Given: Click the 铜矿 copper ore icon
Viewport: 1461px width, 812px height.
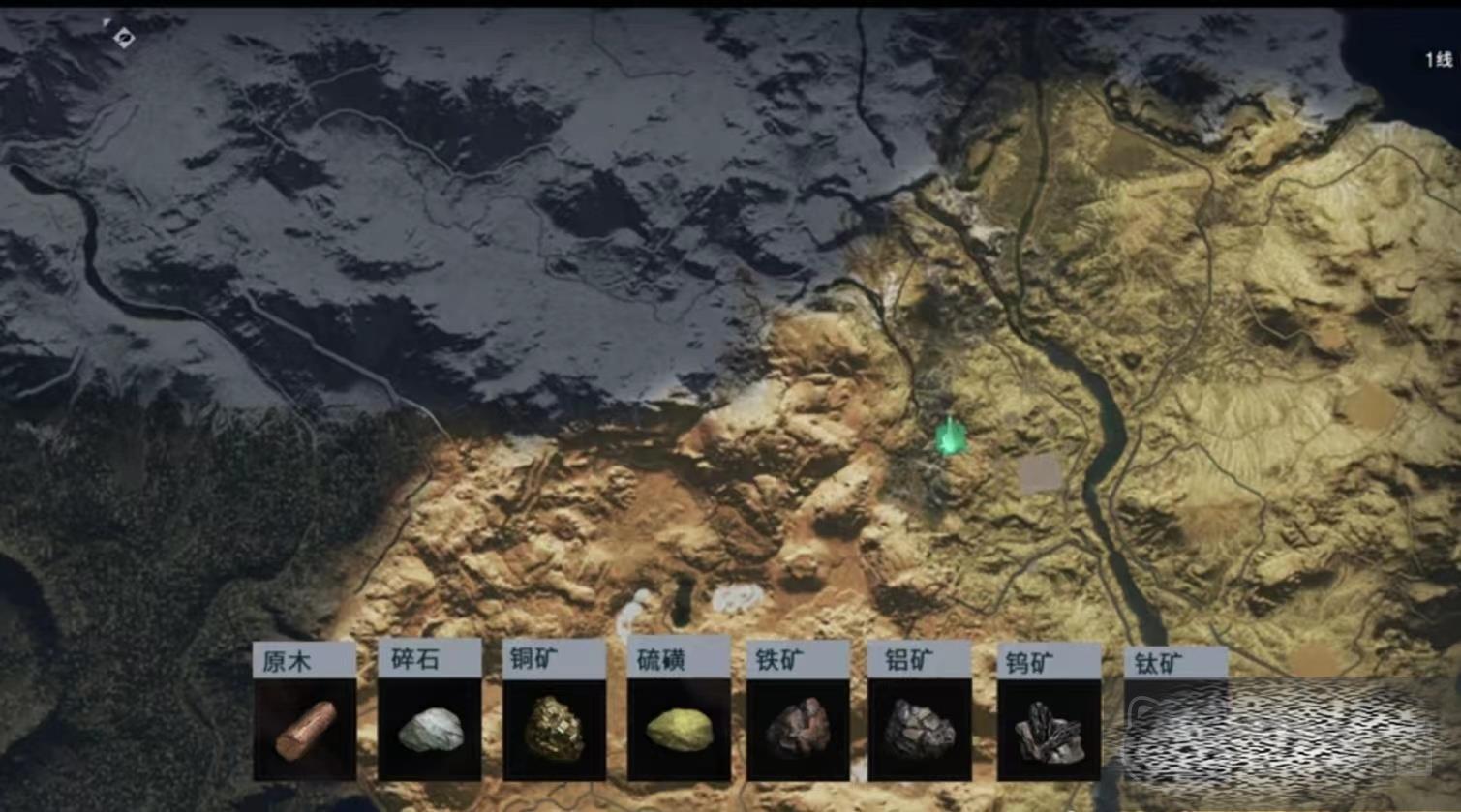Looking at the screenshot, I should tap(554, 729).
